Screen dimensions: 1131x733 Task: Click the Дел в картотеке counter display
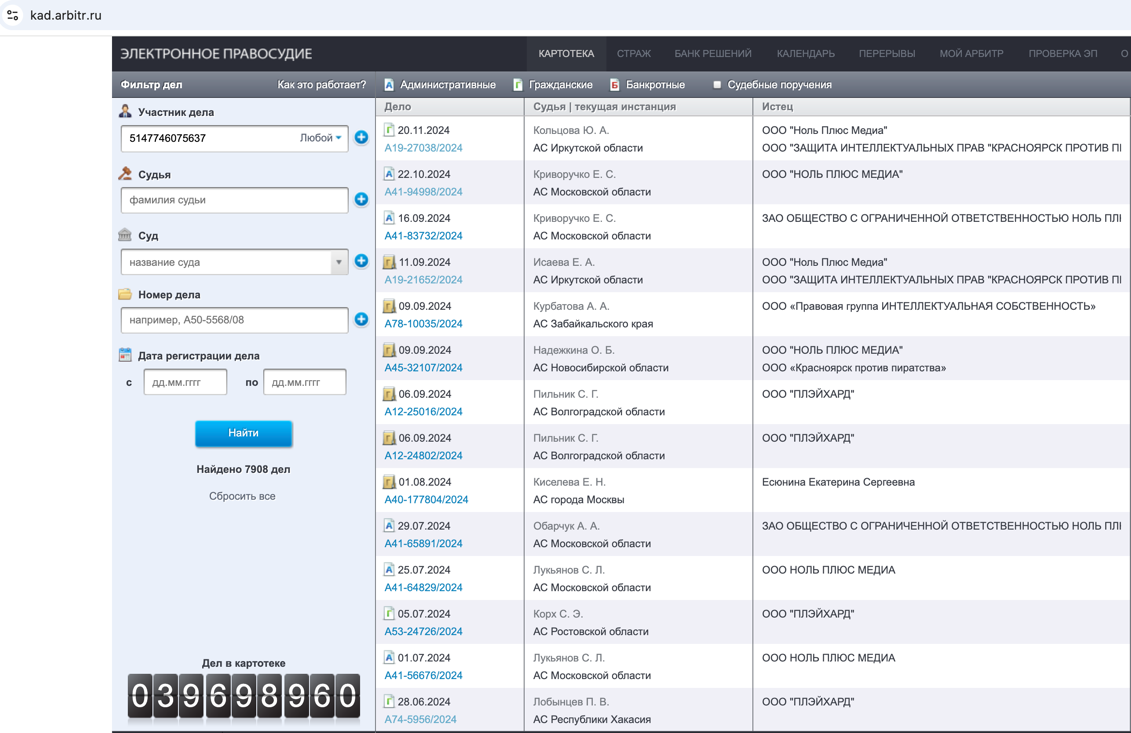(x=244, y=697)
